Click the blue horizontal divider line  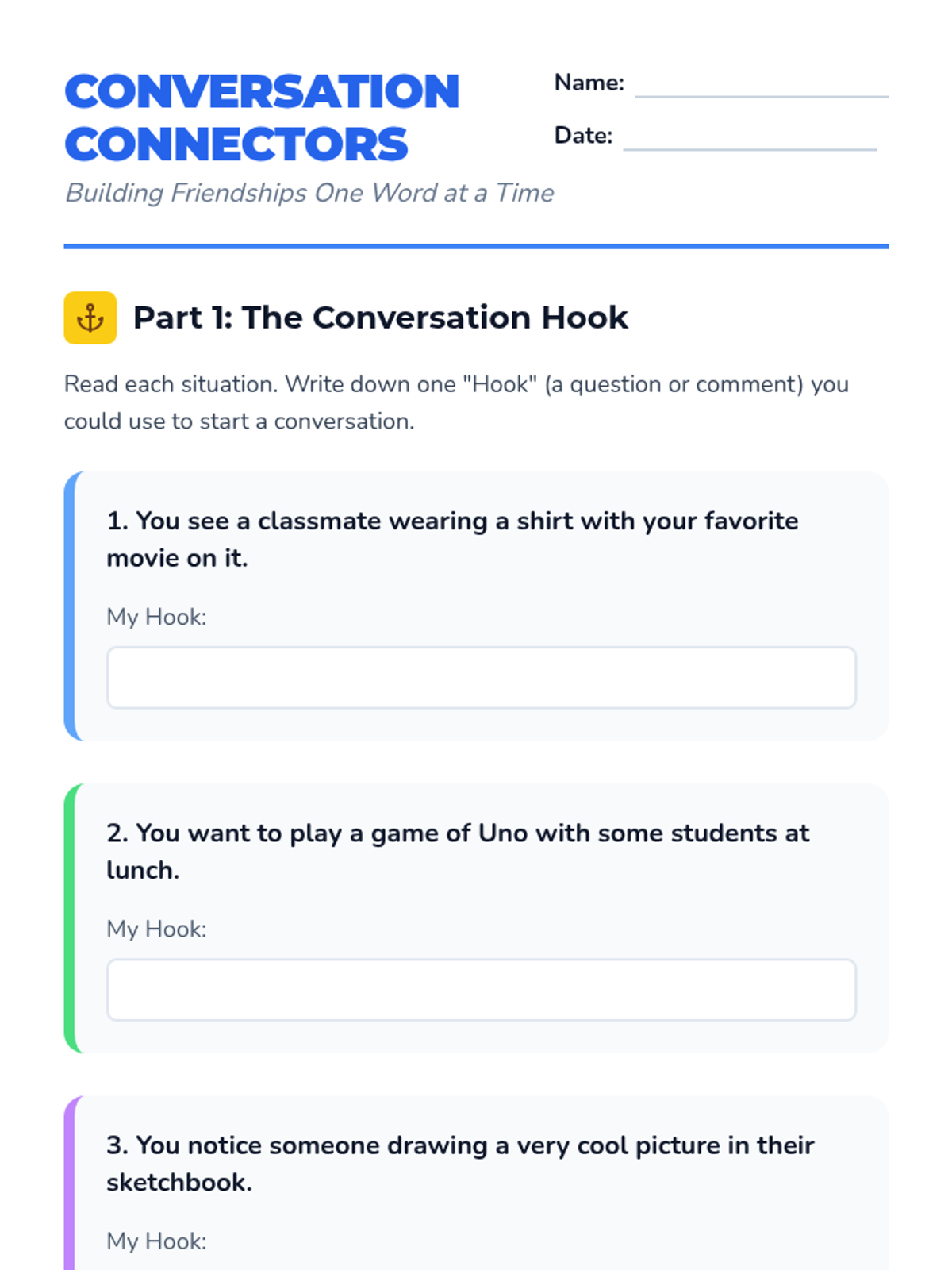coord(476,246)
